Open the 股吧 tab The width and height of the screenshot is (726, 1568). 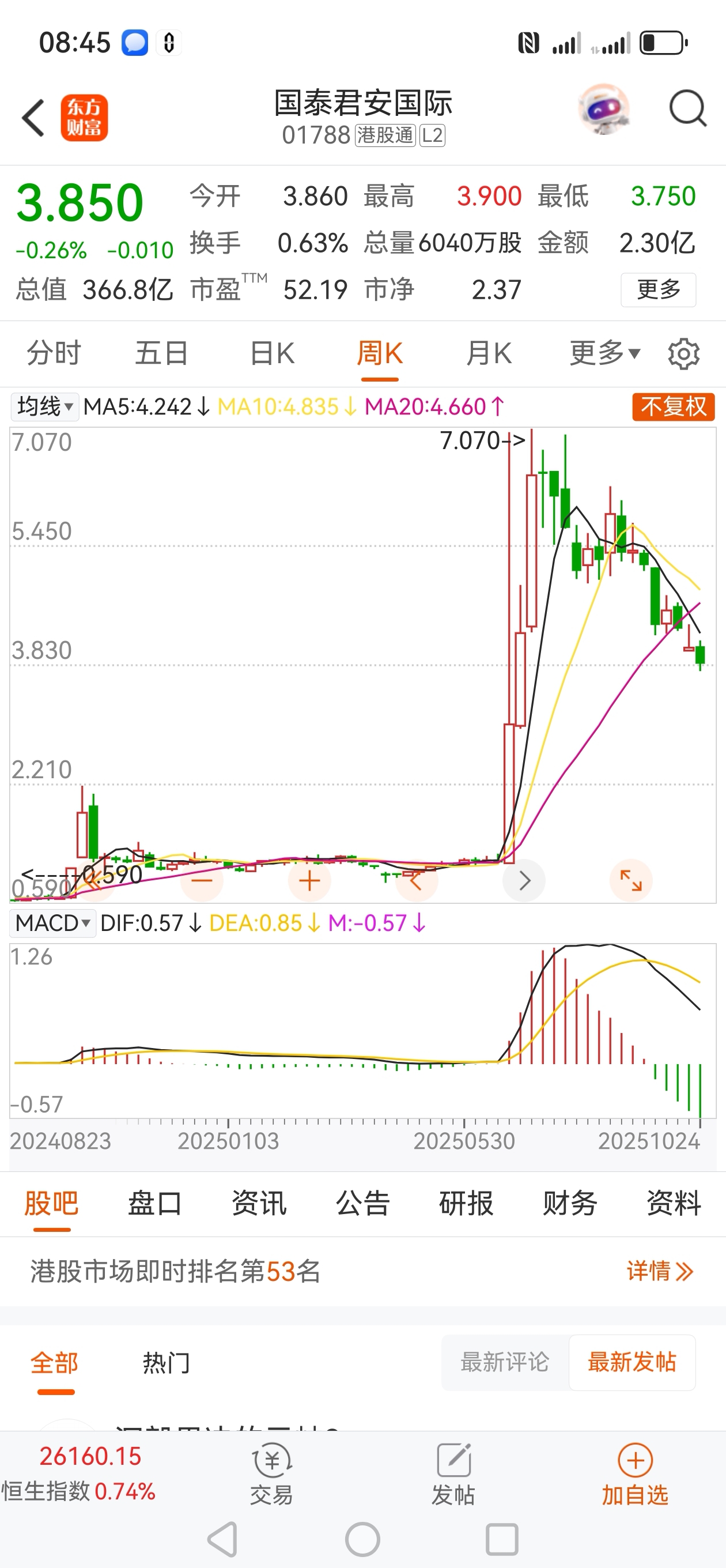pyautogui.click(x=52, y=1204)
